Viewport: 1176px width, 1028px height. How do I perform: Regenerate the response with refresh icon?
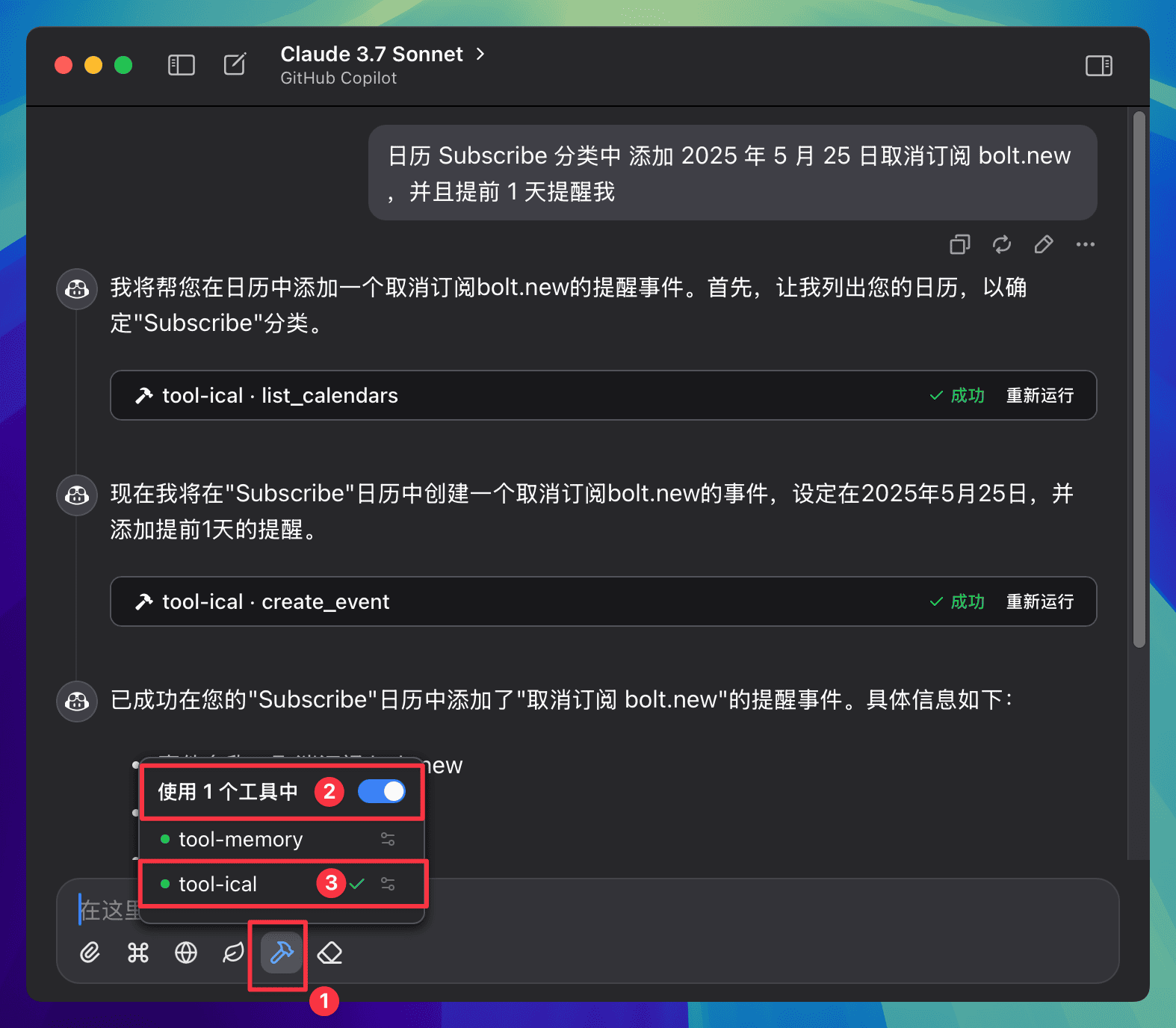[x=1001, y=244]
